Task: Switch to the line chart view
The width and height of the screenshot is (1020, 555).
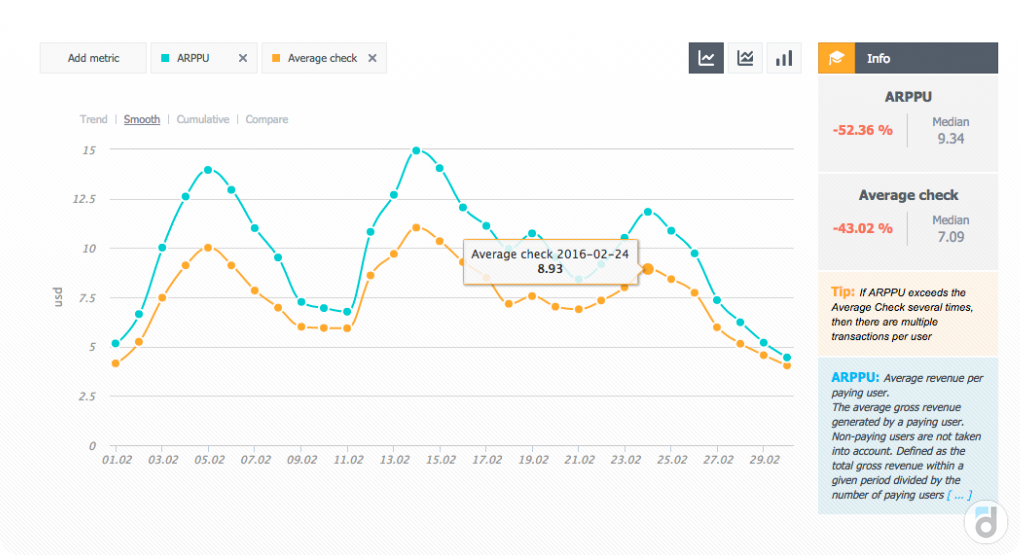Action: pos(706,58)
